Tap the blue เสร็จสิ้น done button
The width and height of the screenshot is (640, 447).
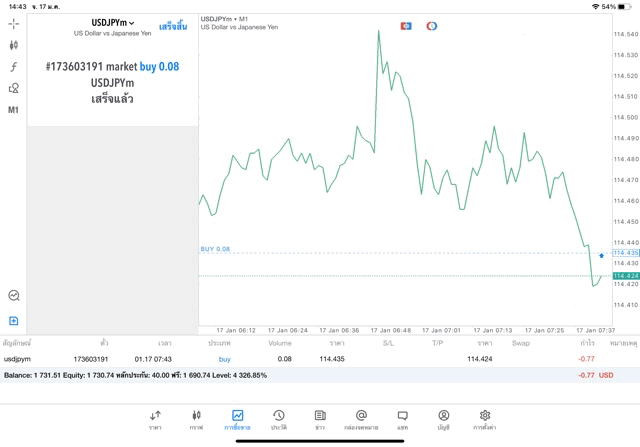pyautogui.click(x=173, y=27)
